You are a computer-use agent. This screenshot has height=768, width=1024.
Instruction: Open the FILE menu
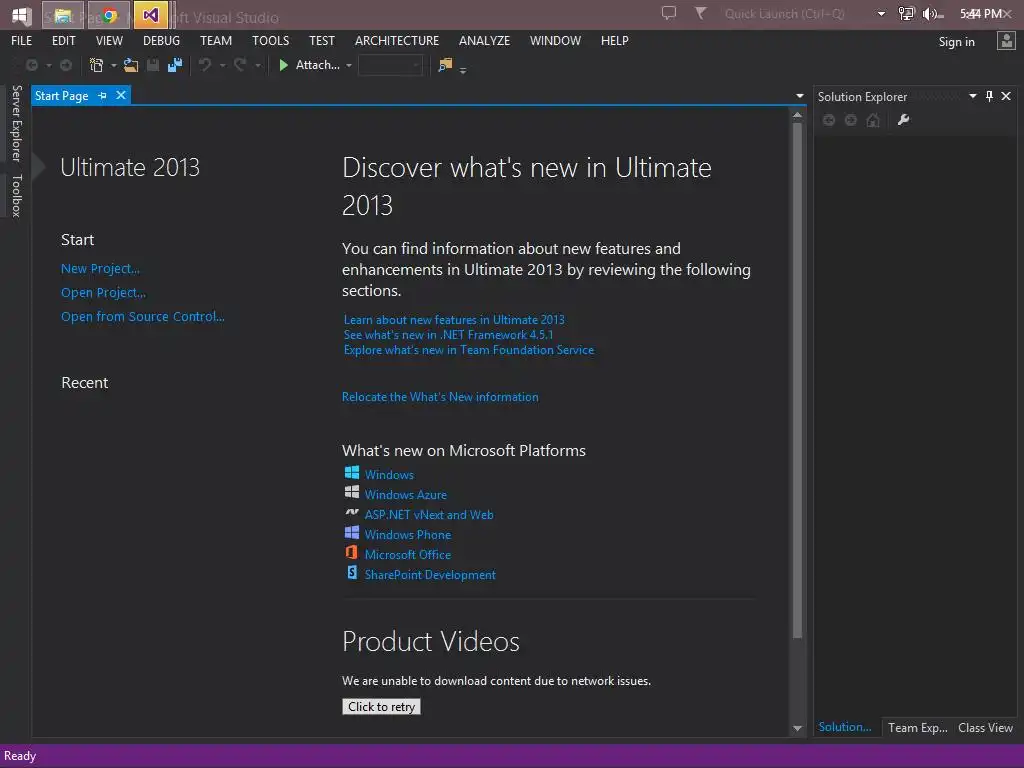(22, 40)
